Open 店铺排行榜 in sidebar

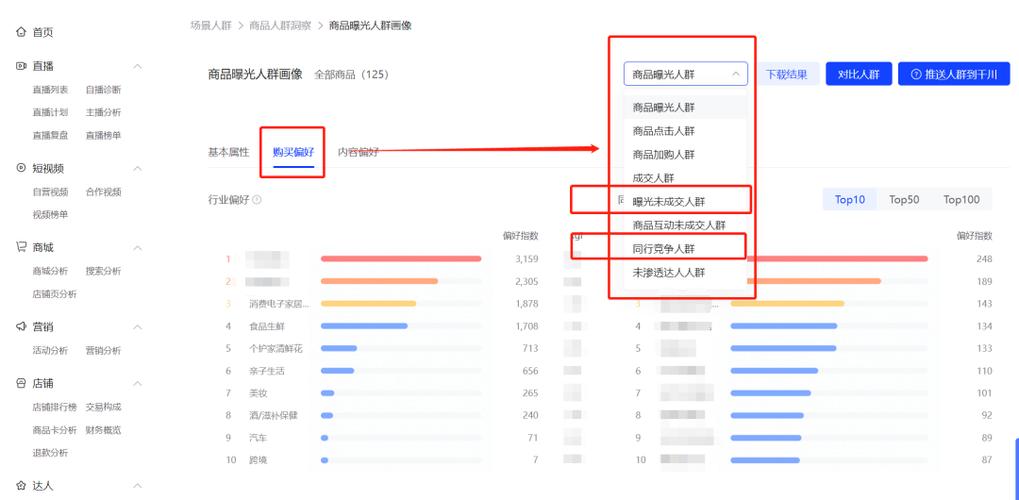tap(55, 407)
